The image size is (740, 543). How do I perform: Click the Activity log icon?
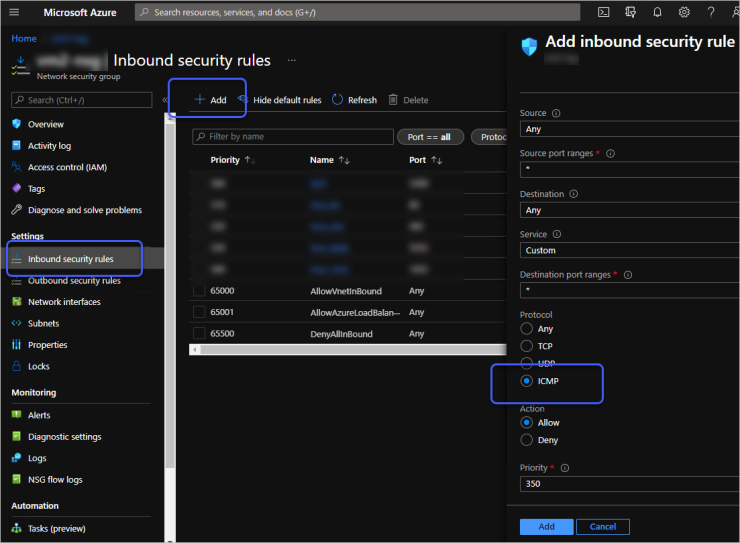pos(17,145)
